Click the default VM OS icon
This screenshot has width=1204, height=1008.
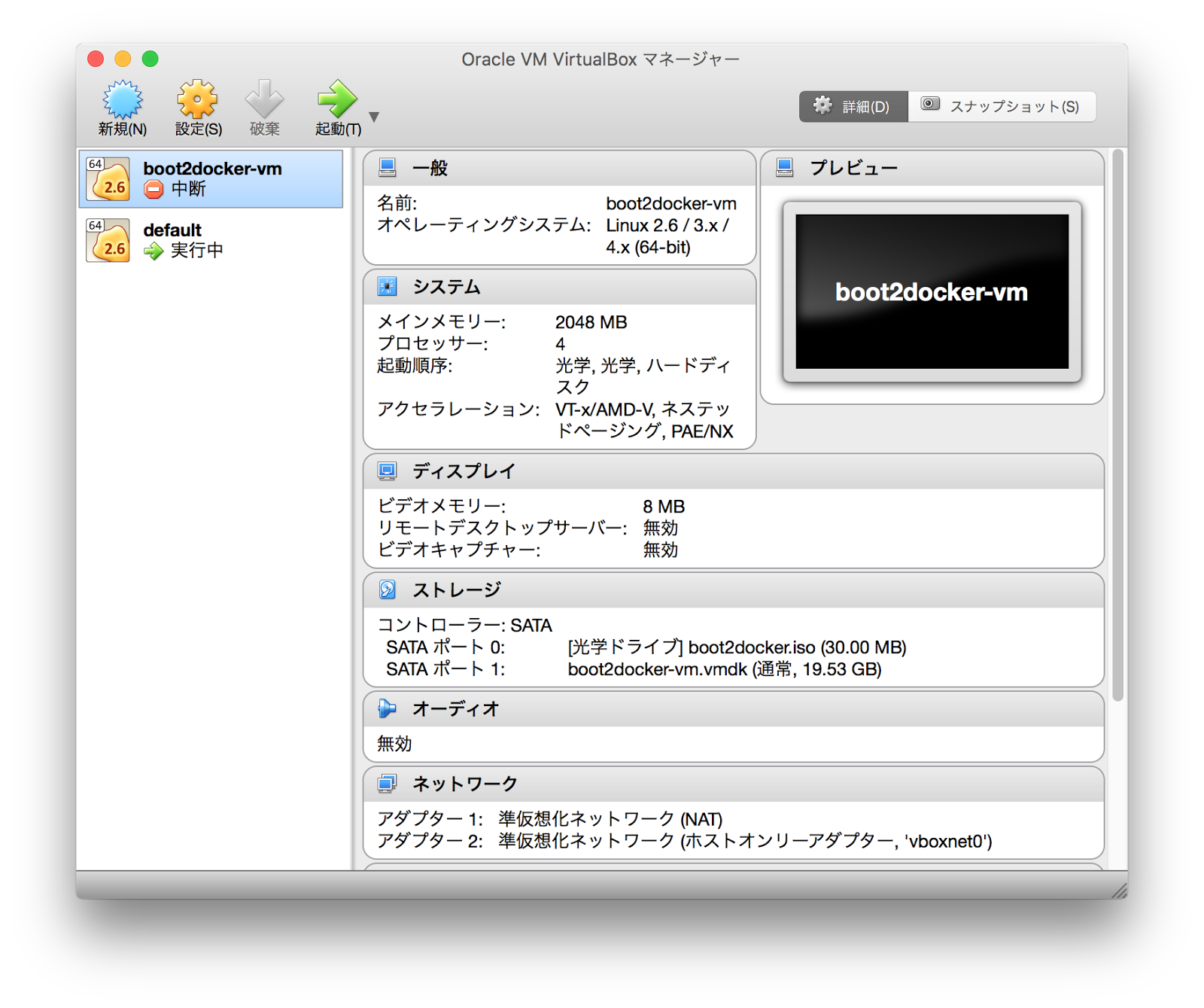108,240
